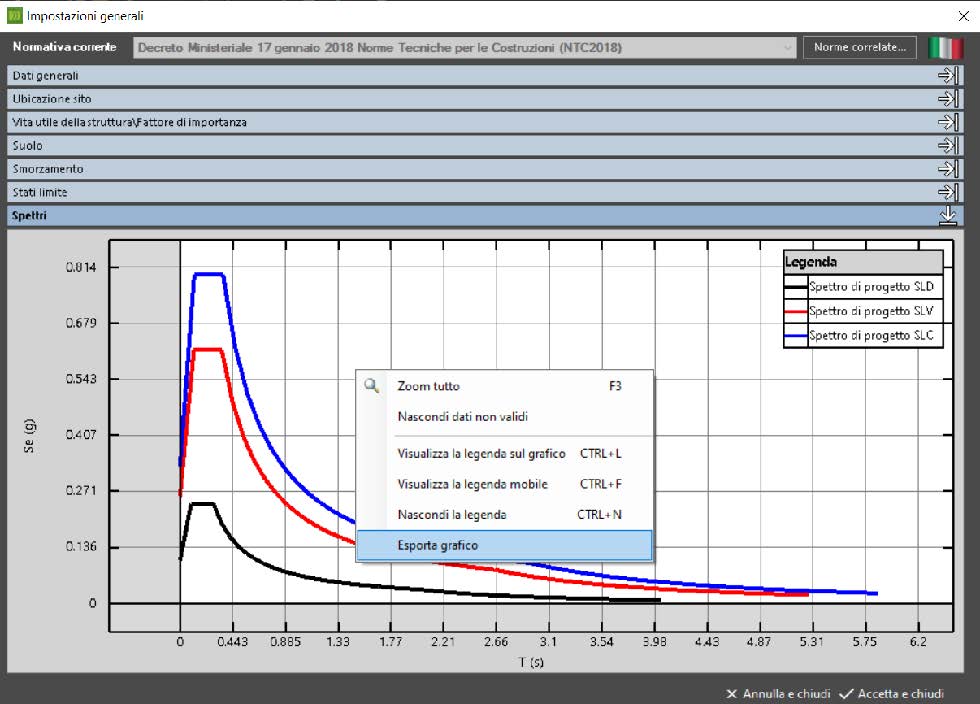Choose Nascondi dati non validi menu entry
980x704 pixels.
(462, 417)
